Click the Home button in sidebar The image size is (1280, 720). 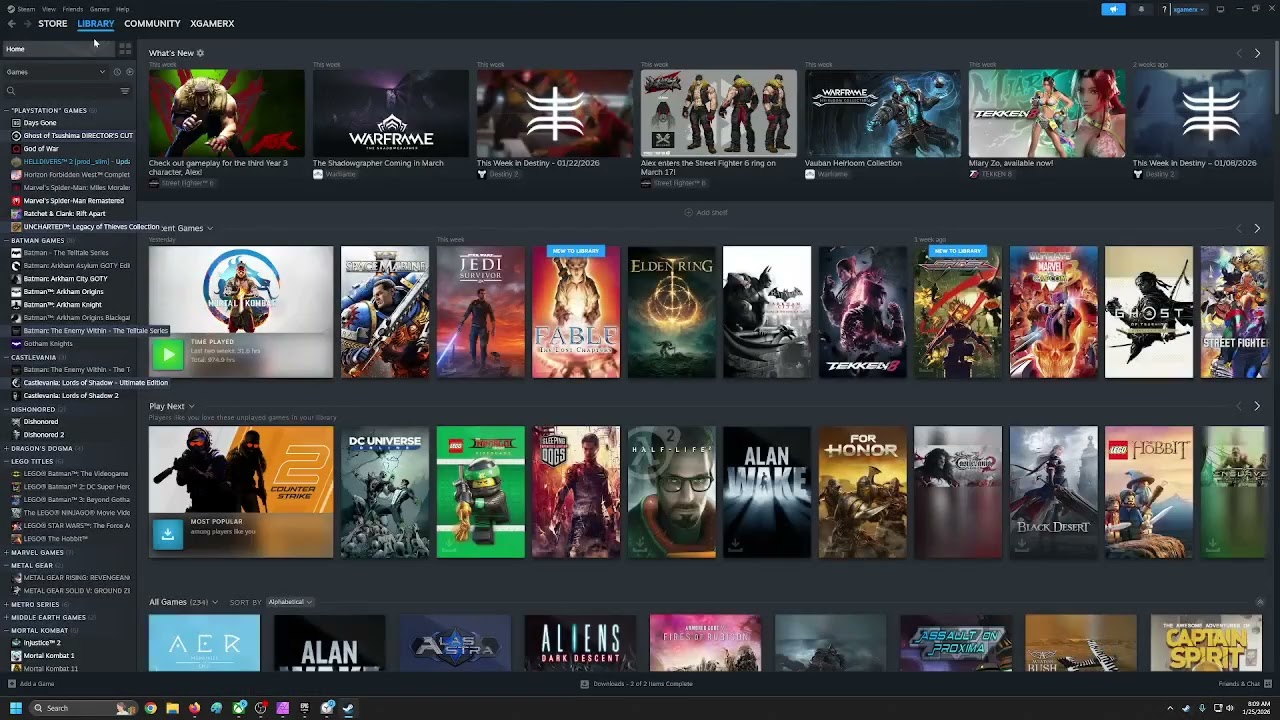(x=58, y=49)
